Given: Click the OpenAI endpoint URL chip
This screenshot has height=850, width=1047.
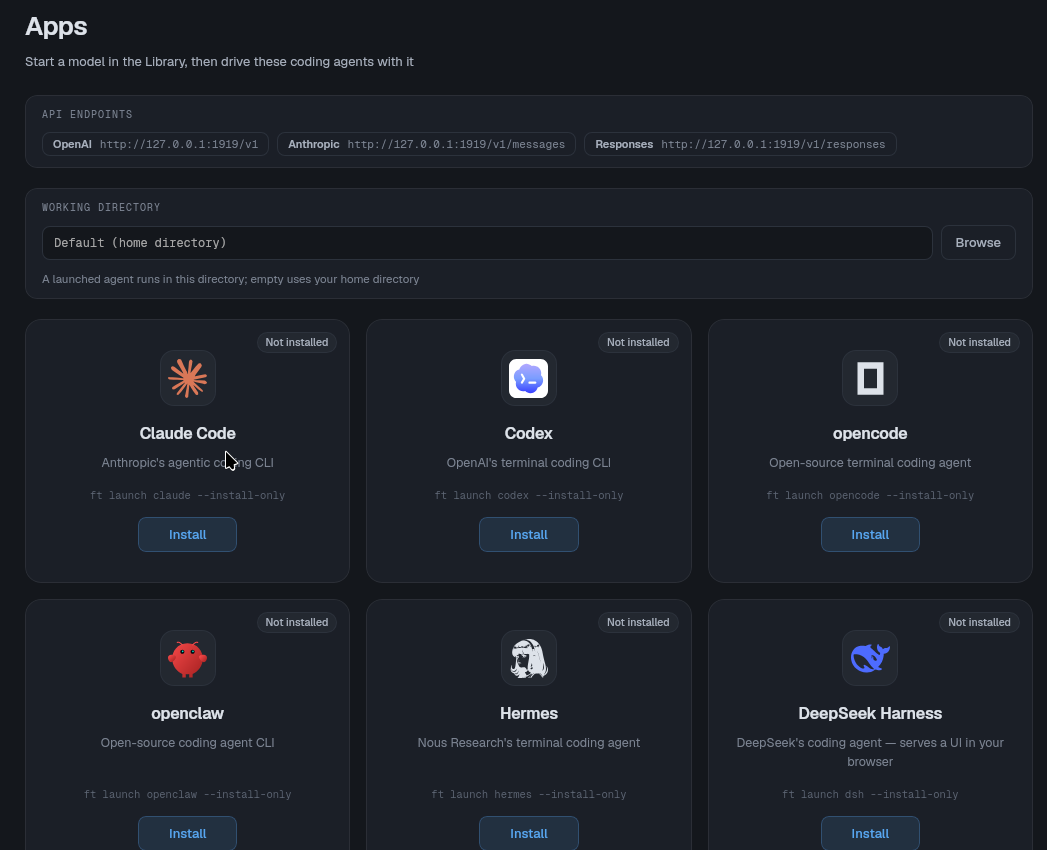Looking at the screenshot, I should 155,144.
